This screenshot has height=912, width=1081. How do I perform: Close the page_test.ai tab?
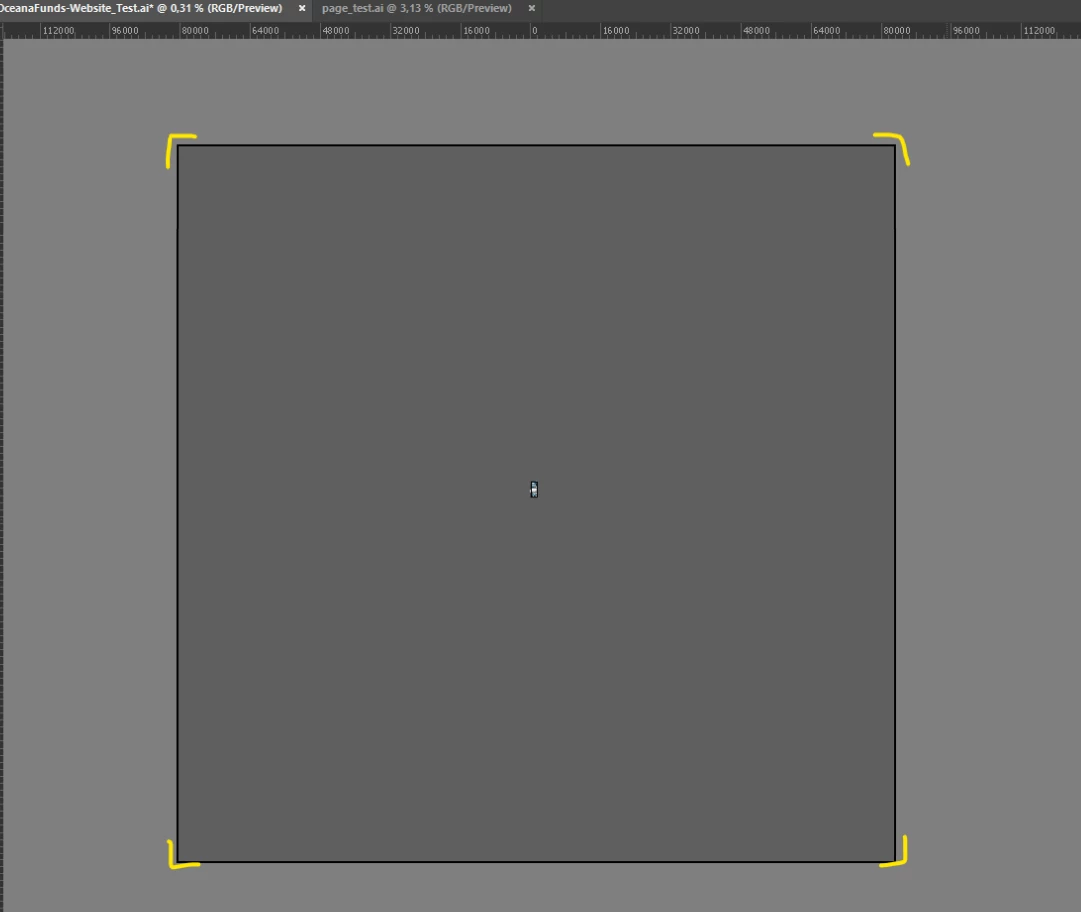[532, 8]
